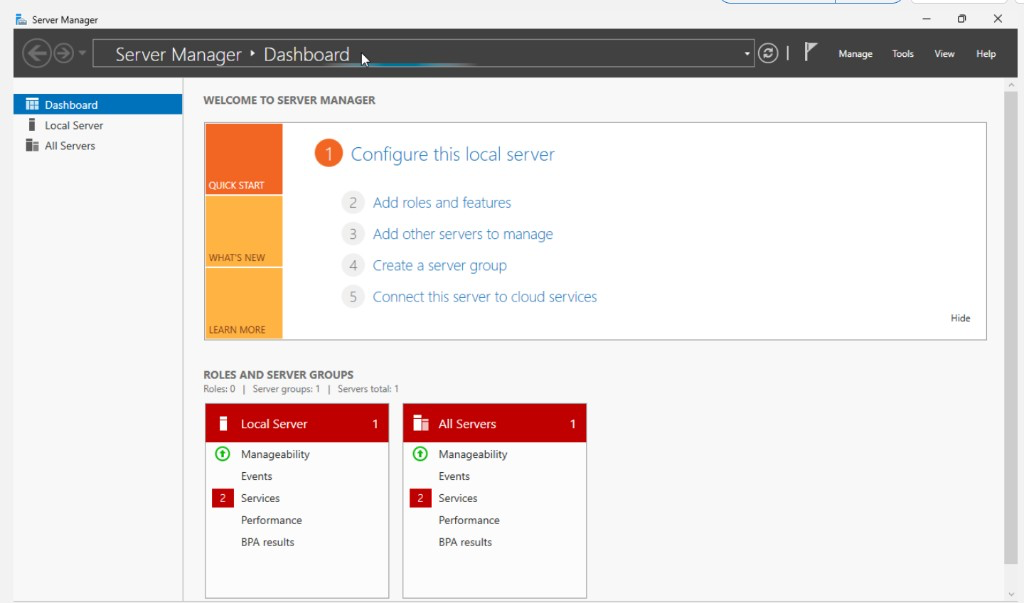
Task: Click the alert count 1 on Local Server header
Action: pos(375,424)
